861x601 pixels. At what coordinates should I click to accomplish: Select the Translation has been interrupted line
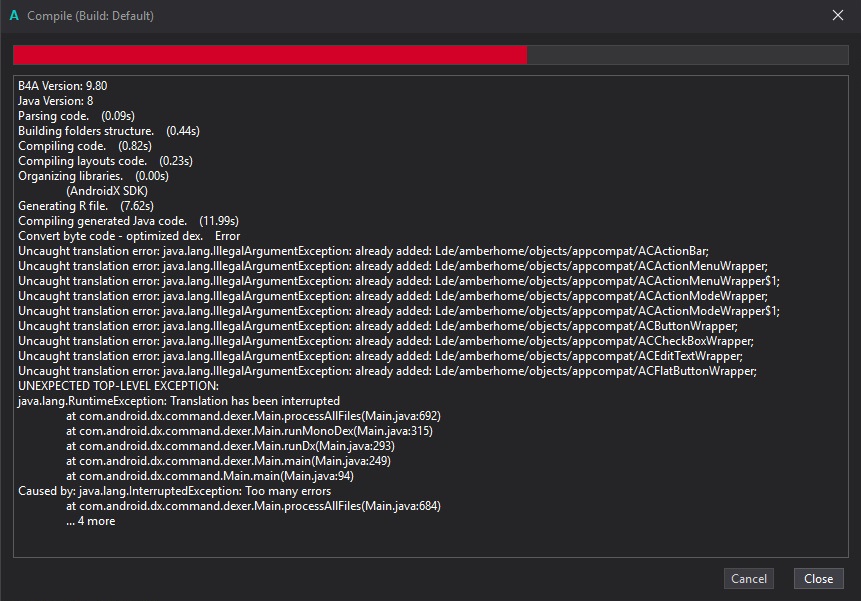[178, 401]
